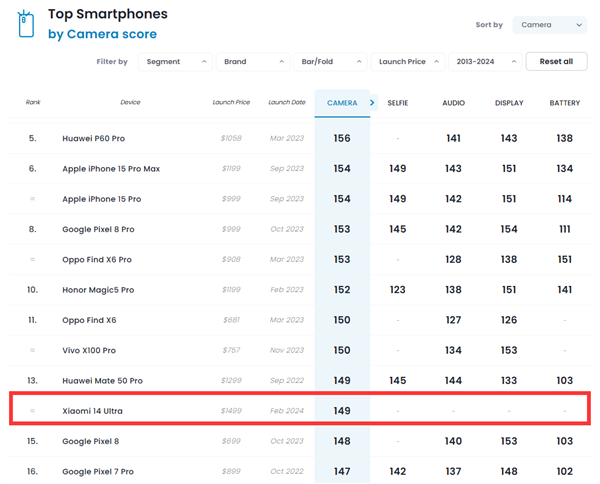The width and height of the screenshot is (600, 484).
Task: Open Apple iPhone 15 Pro Max entry
Action: click(x=111, y=169)
